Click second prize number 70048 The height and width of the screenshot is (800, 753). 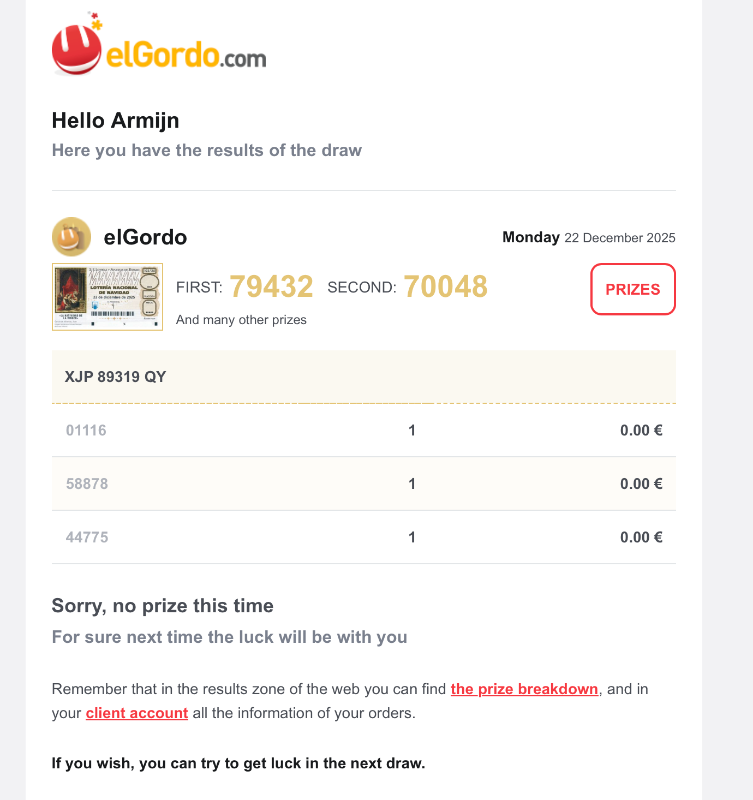coord(445,287)
